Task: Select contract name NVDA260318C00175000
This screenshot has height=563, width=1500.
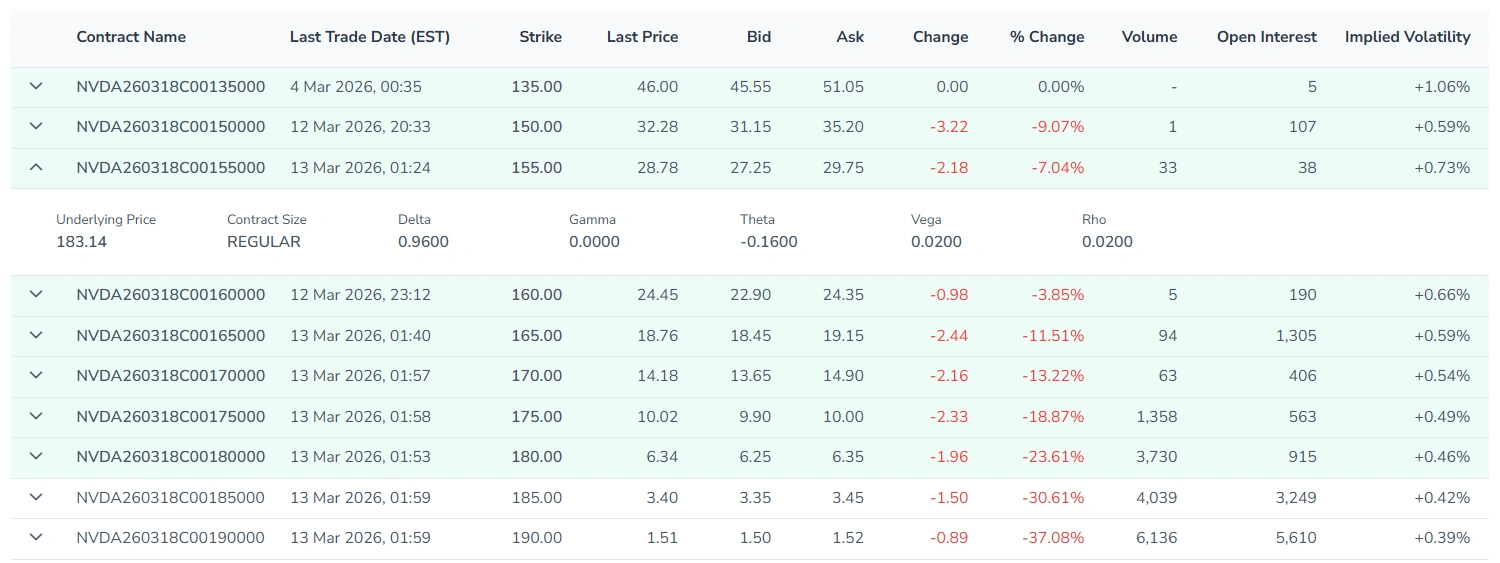Action: click(x=171, y=417)
